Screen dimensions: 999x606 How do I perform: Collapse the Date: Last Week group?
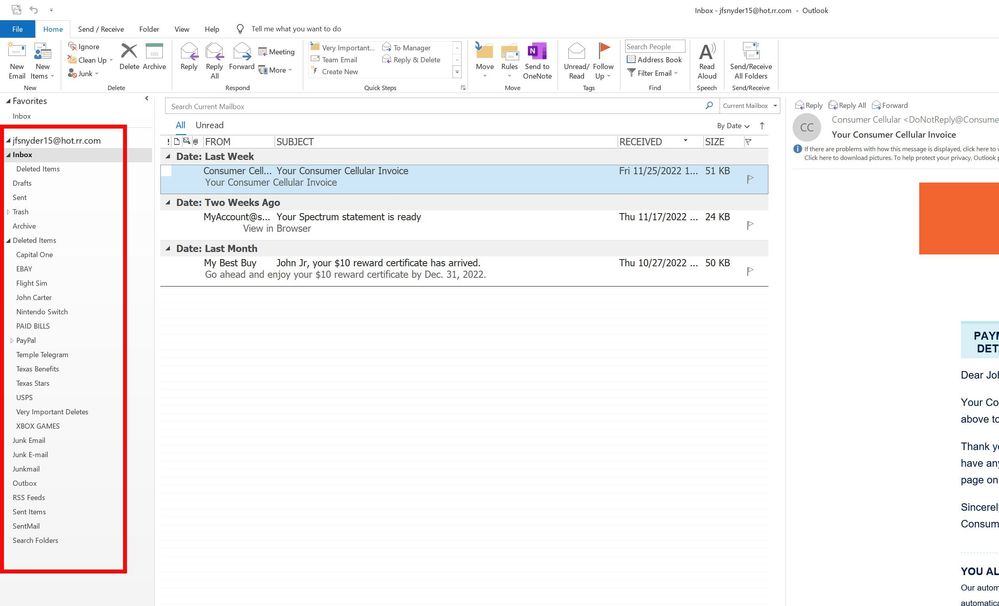point(168,156)
